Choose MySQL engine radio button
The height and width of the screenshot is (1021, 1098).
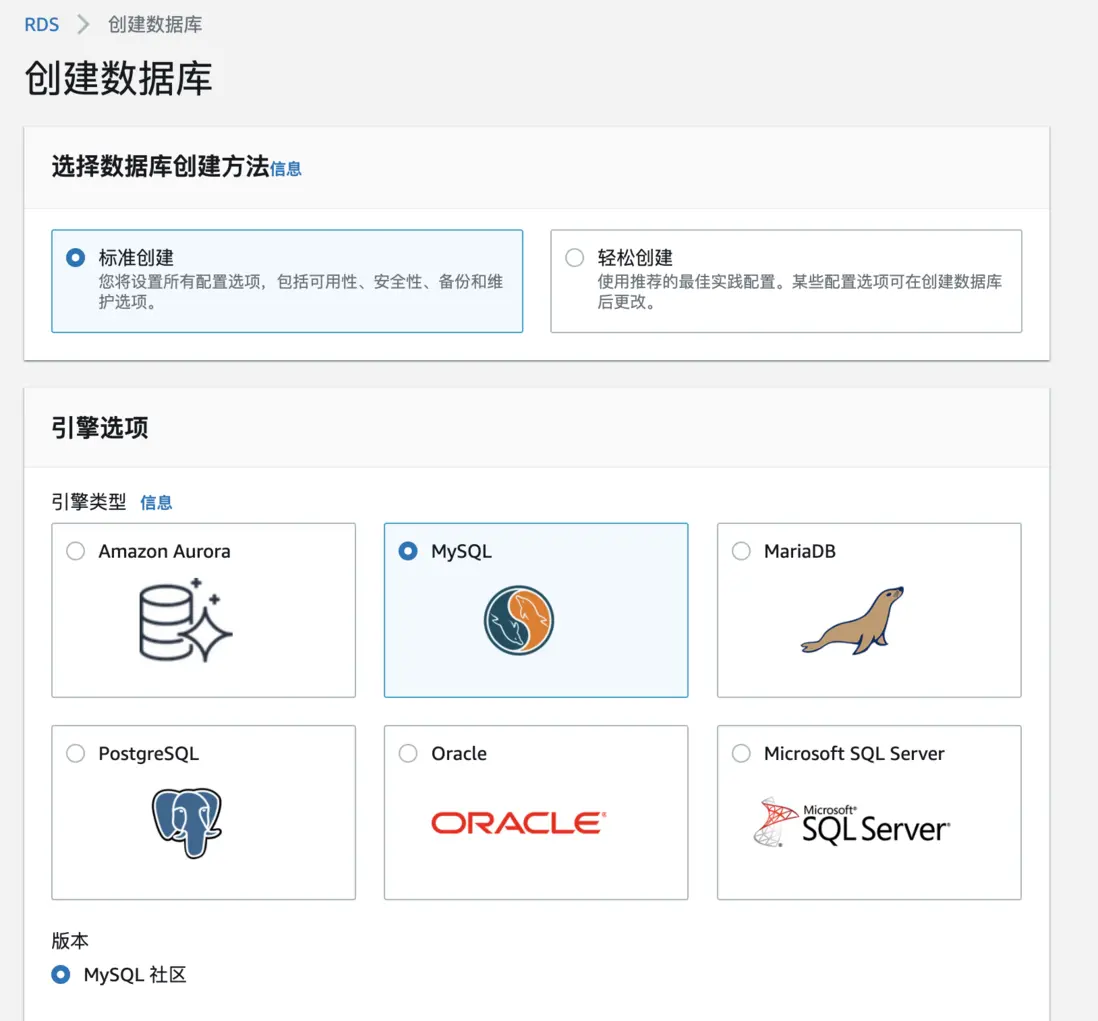coord(408,551)
